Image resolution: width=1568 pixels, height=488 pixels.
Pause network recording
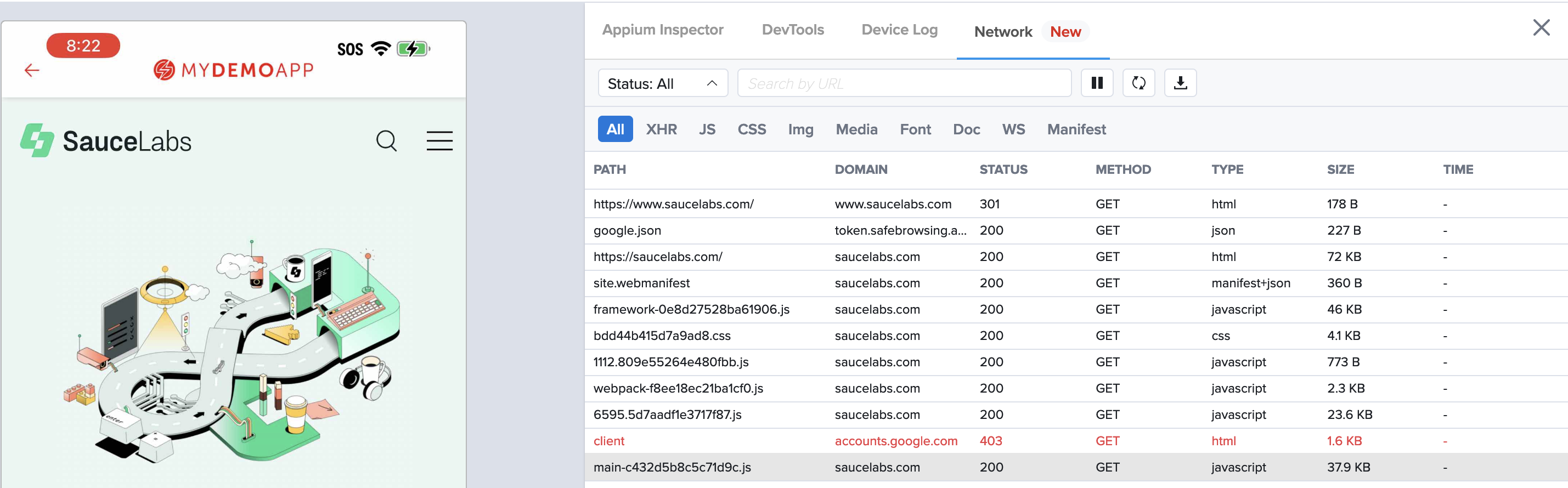pos(1097,83)
